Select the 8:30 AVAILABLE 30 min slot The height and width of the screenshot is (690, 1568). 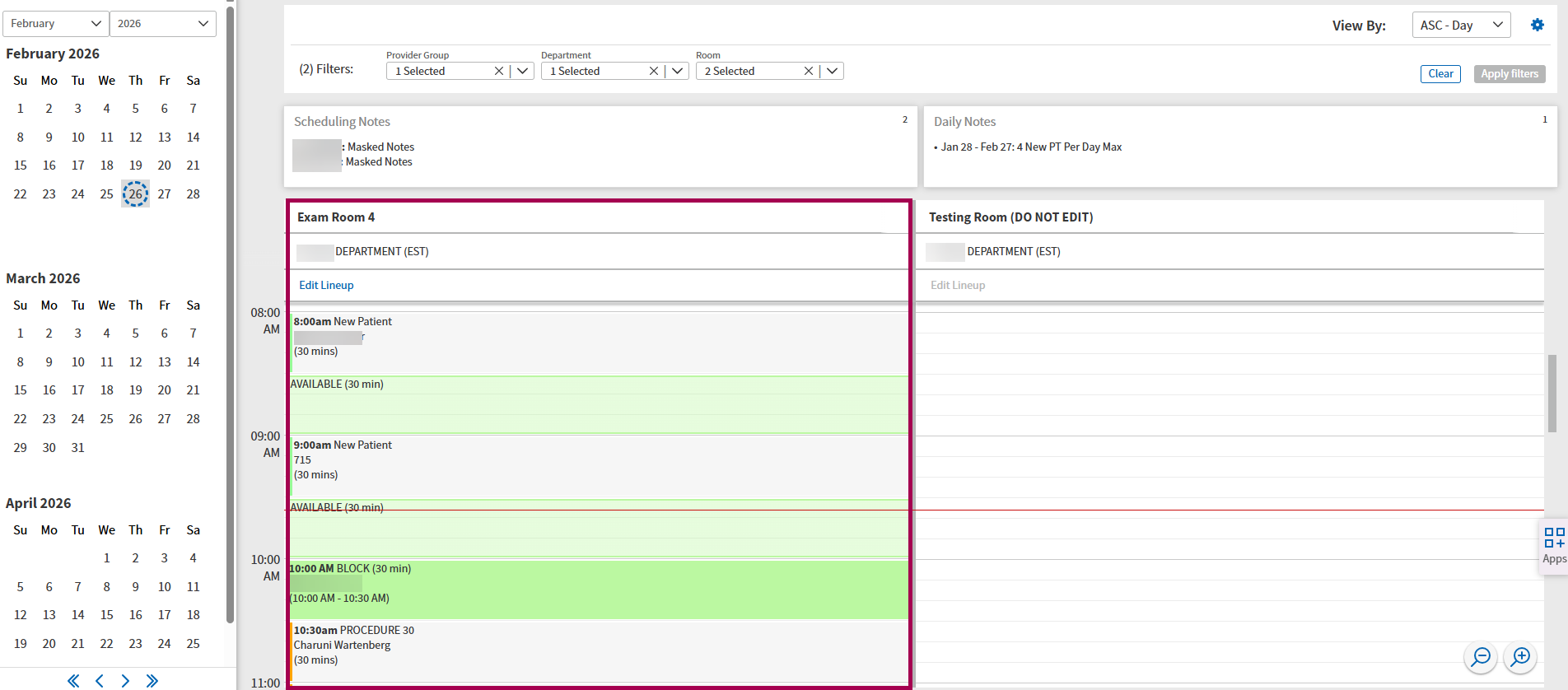click(599, 404)
